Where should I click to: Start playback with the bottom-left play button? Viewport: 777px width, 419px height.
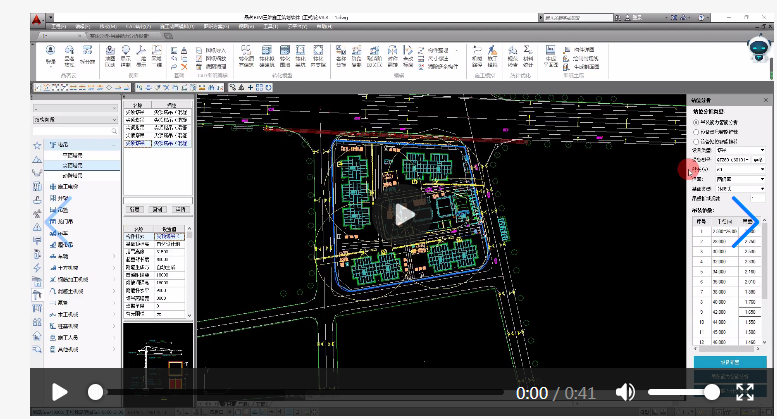[59, 392]
